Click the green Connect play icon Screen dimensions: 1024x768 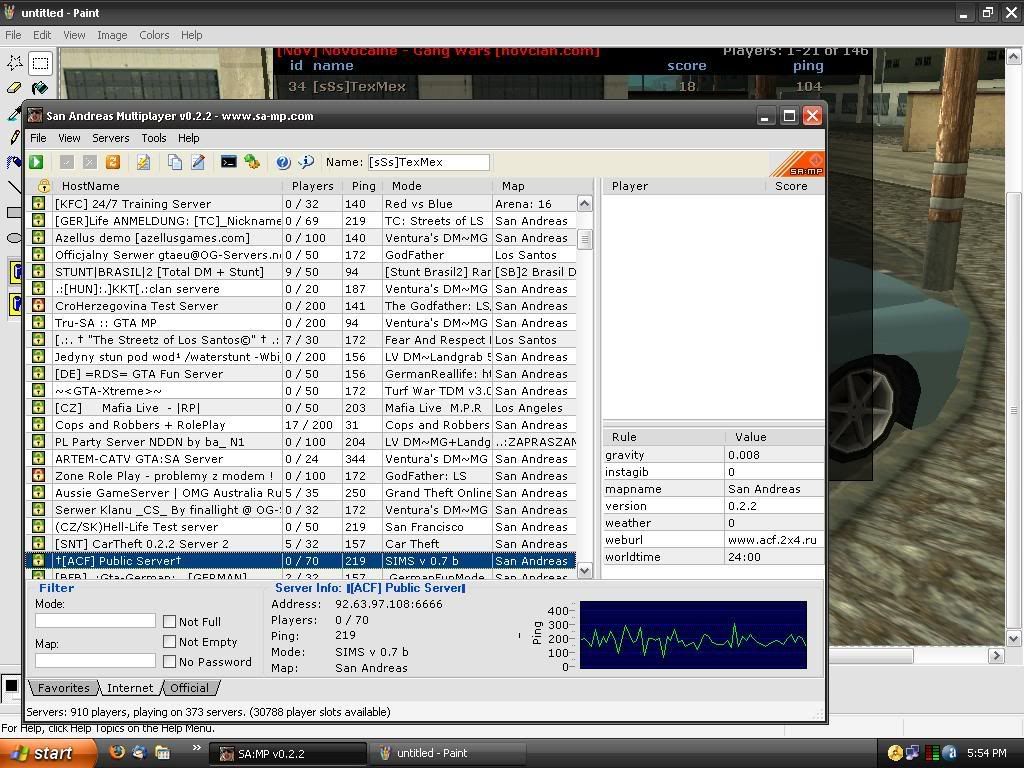(x=36, y=162)
